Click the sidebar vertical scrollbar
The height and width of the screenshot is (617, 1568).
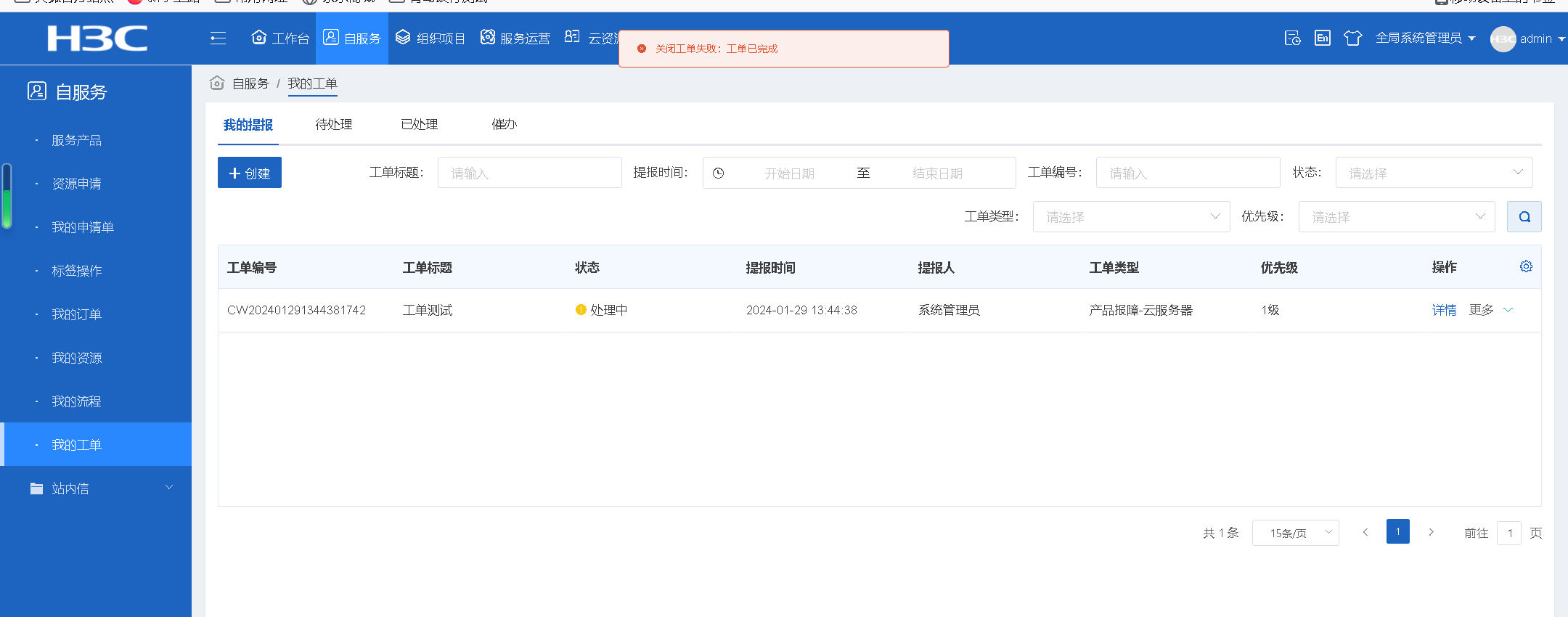point(7,196)
